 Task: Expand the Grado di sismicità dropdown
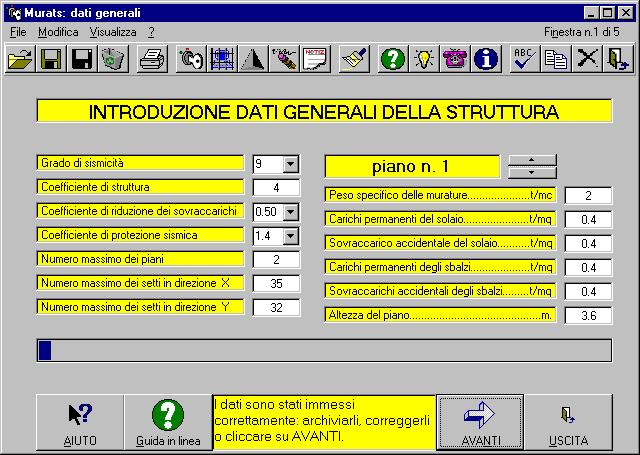290,164
